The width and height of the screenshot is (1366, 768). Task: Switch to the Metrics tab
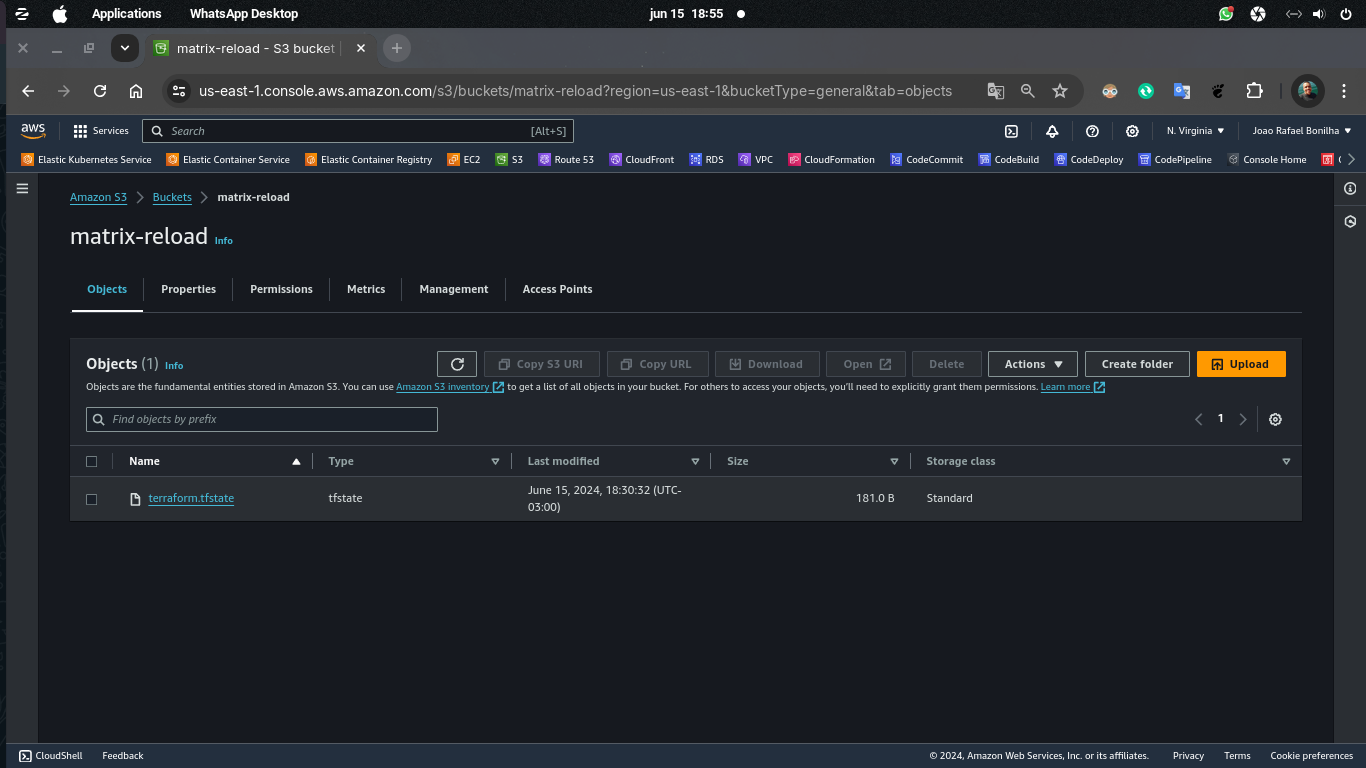[x=366, y=289]
